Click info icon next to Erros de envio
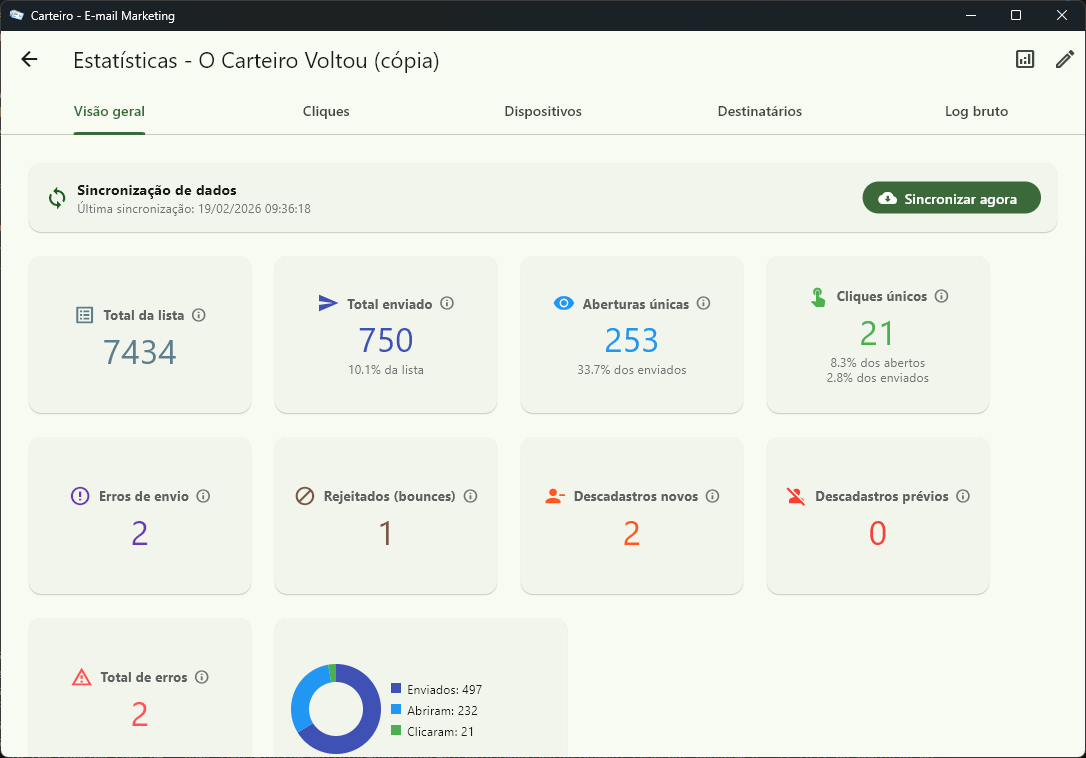This screenshot has width=1086, height=758. [203, 496]
